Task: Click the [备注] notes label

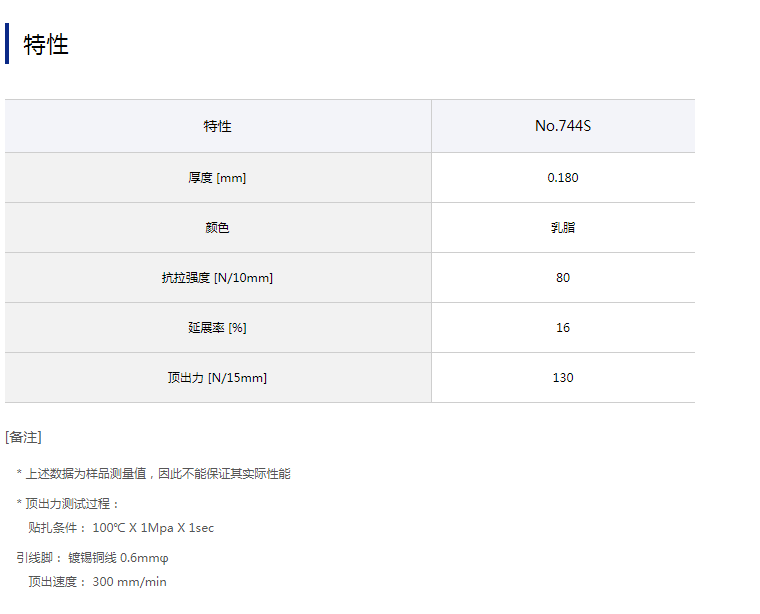Action: coord(23,437)
